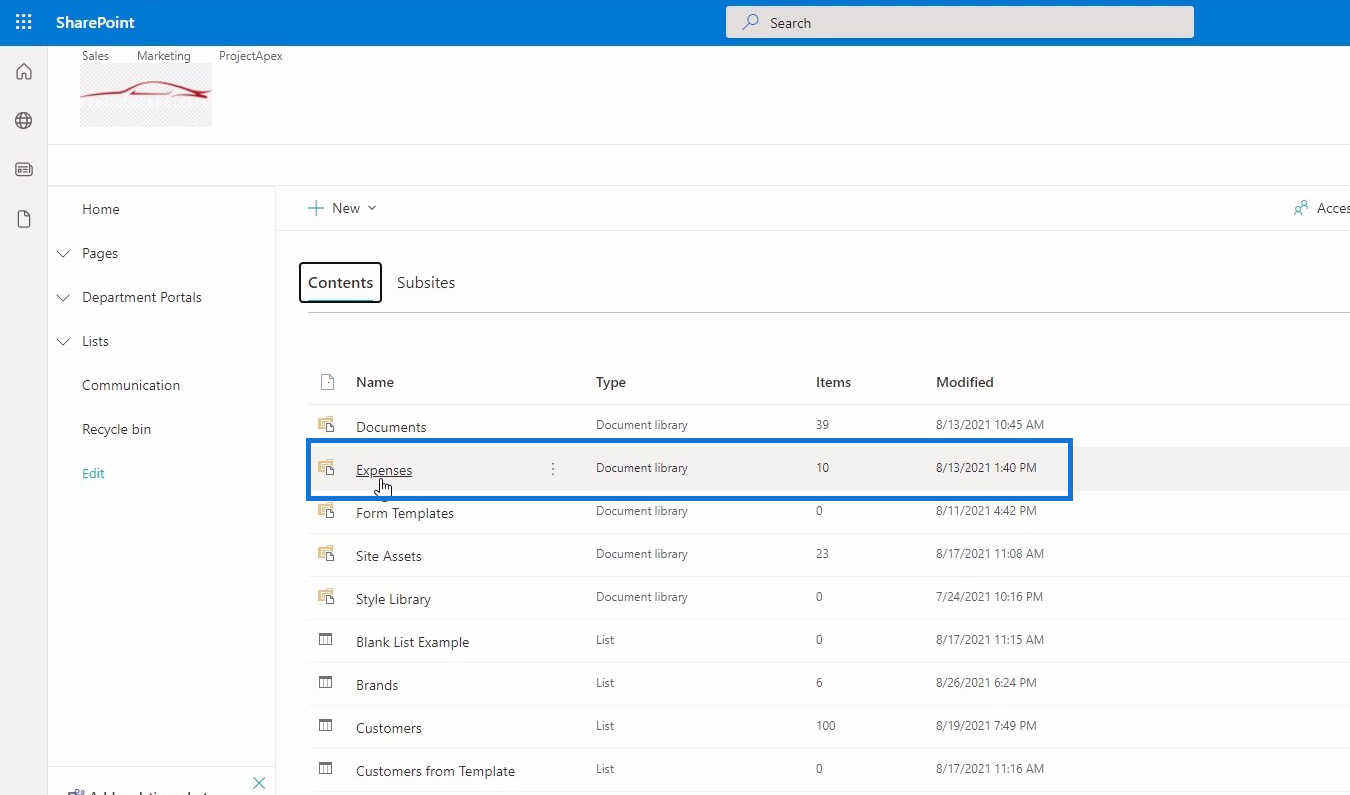Click the Customers from Template list icon
1350x795 pixels.
pos(325,768)
